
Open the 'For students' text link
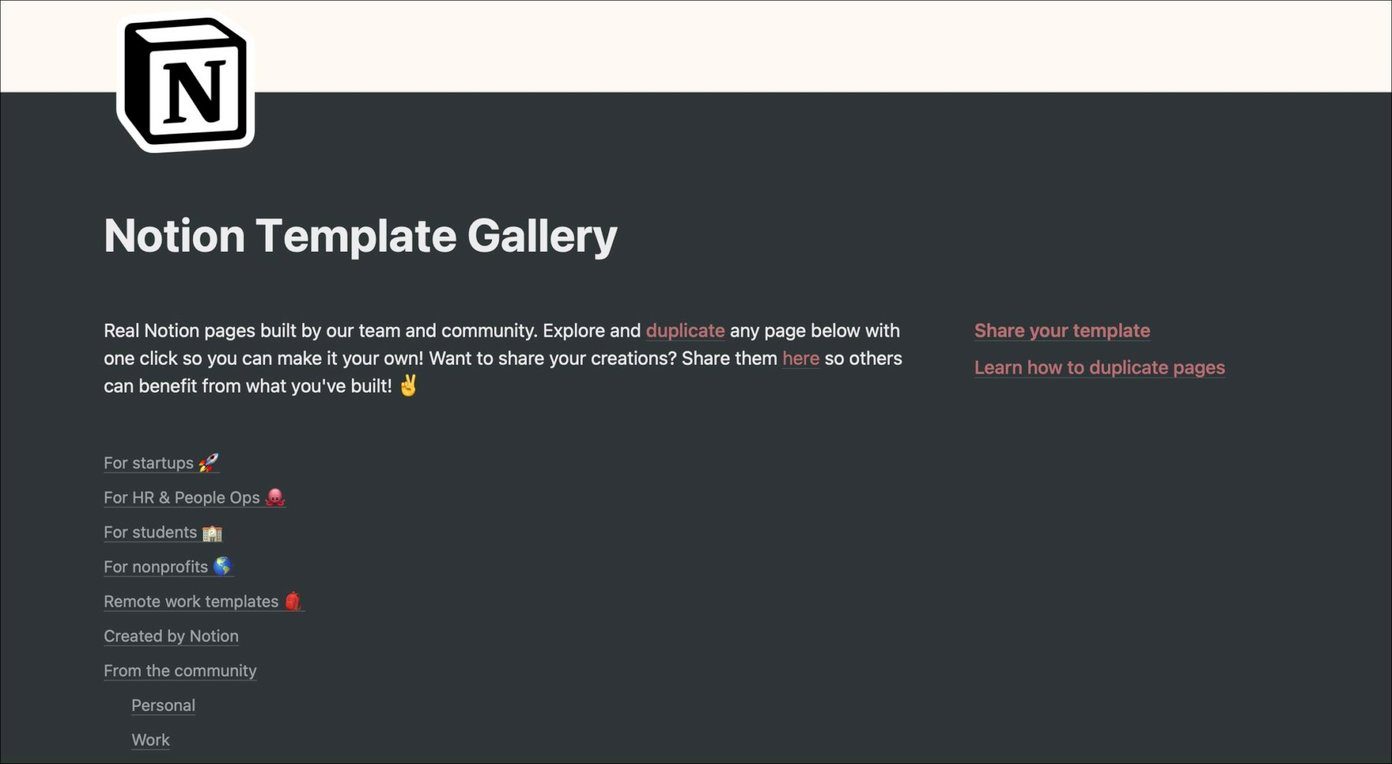click(x=150, y=533)
